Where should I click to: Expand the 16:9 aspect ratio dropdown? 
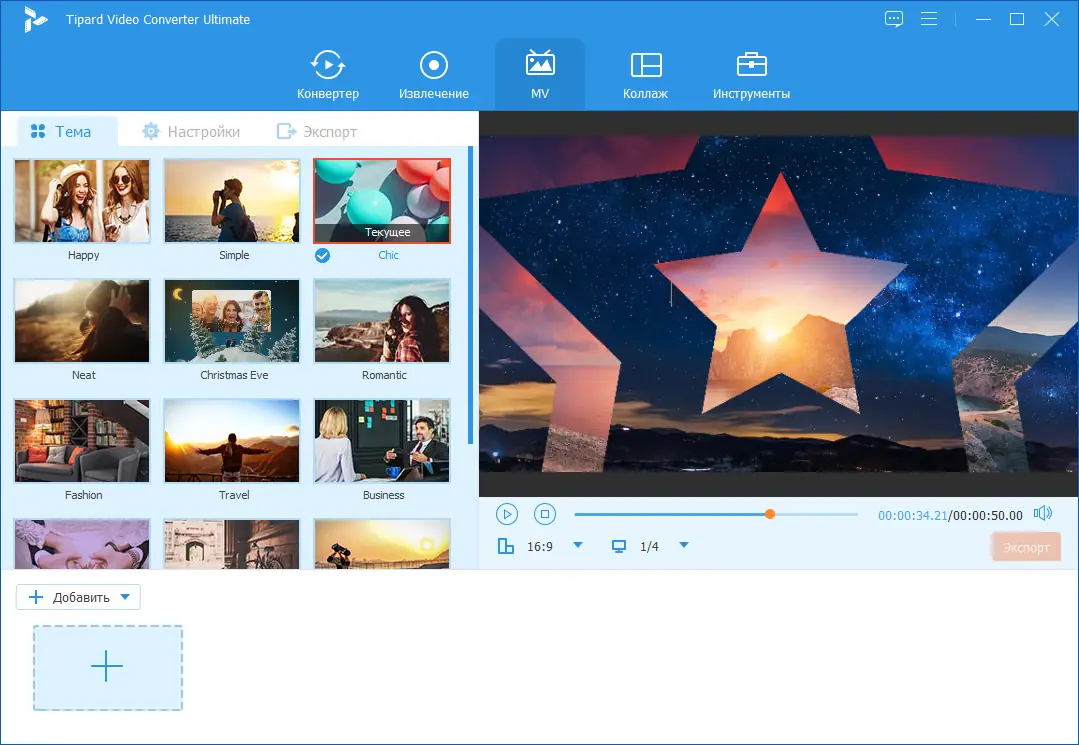[578, 545]
